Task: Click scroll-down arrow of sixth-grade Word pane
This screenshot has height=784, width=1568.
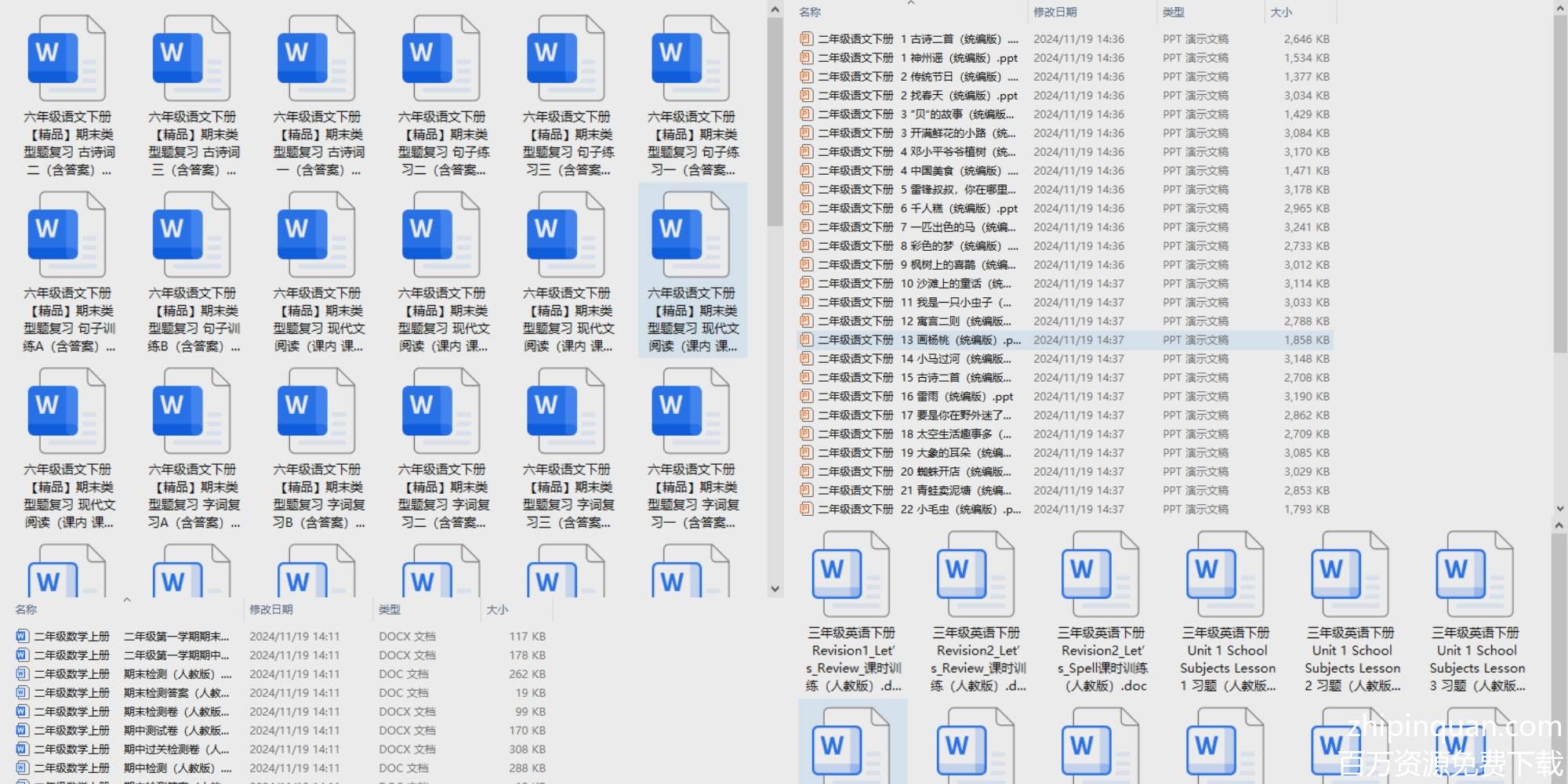Action: tap(775, 589)
